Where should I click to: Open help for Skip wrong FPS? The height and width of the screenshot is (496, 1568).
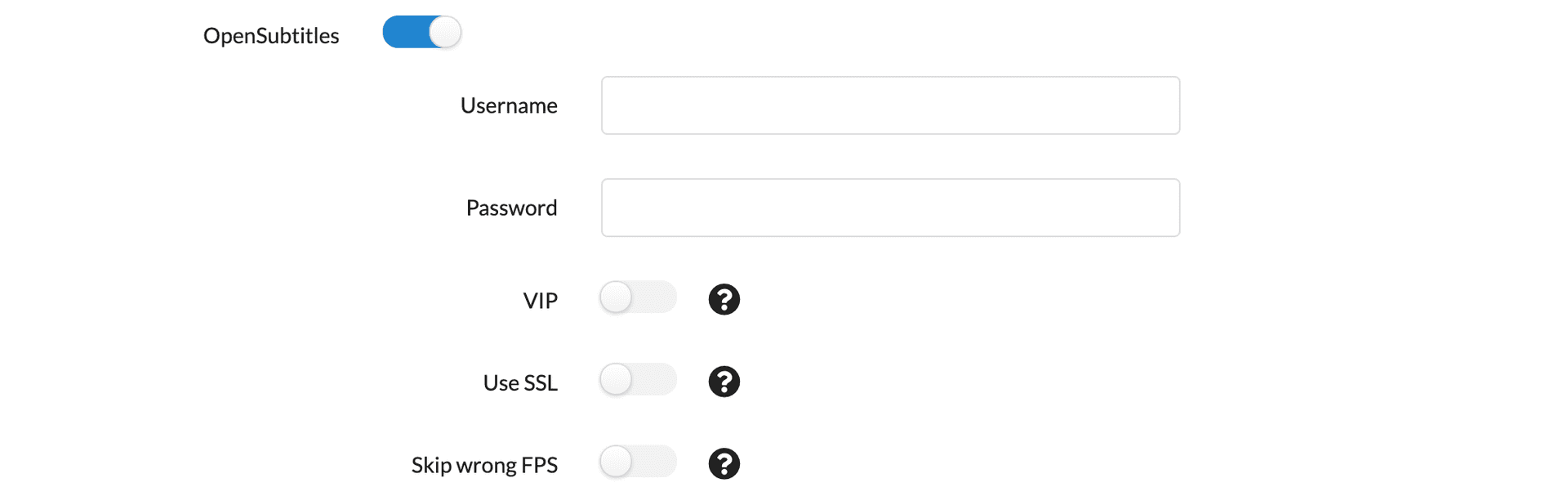point(724,463)
